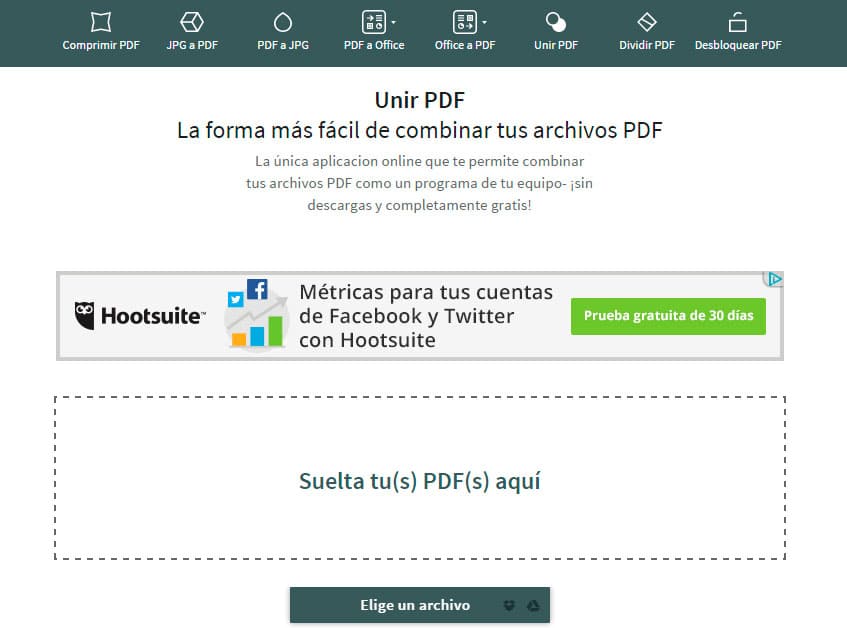Click the Elige un archivo button

(420, 605)
